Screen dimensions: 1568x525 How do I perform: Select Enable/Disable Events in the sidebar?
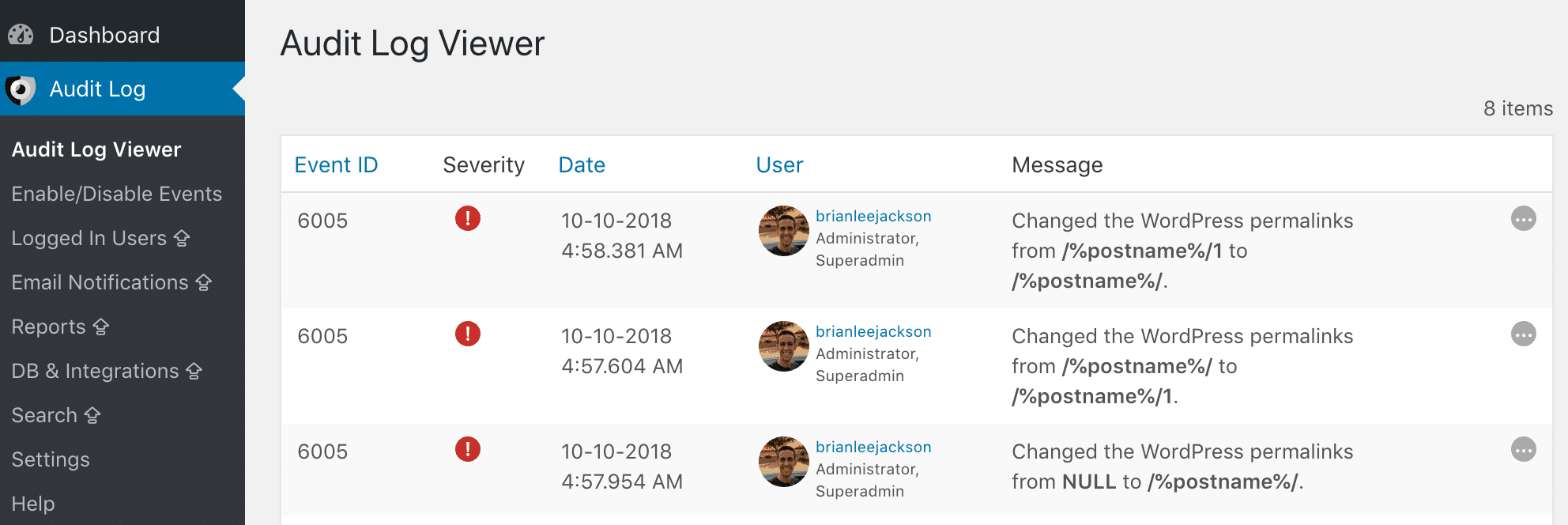[116, 193]
